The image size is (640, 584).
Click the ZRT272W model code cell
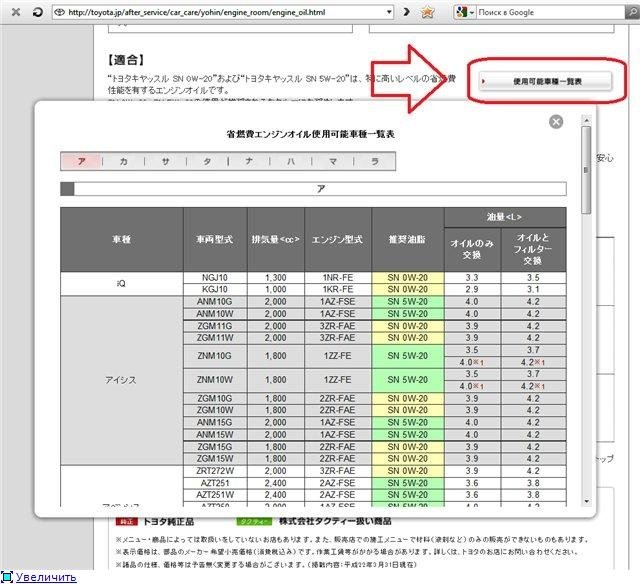point(215,471)
